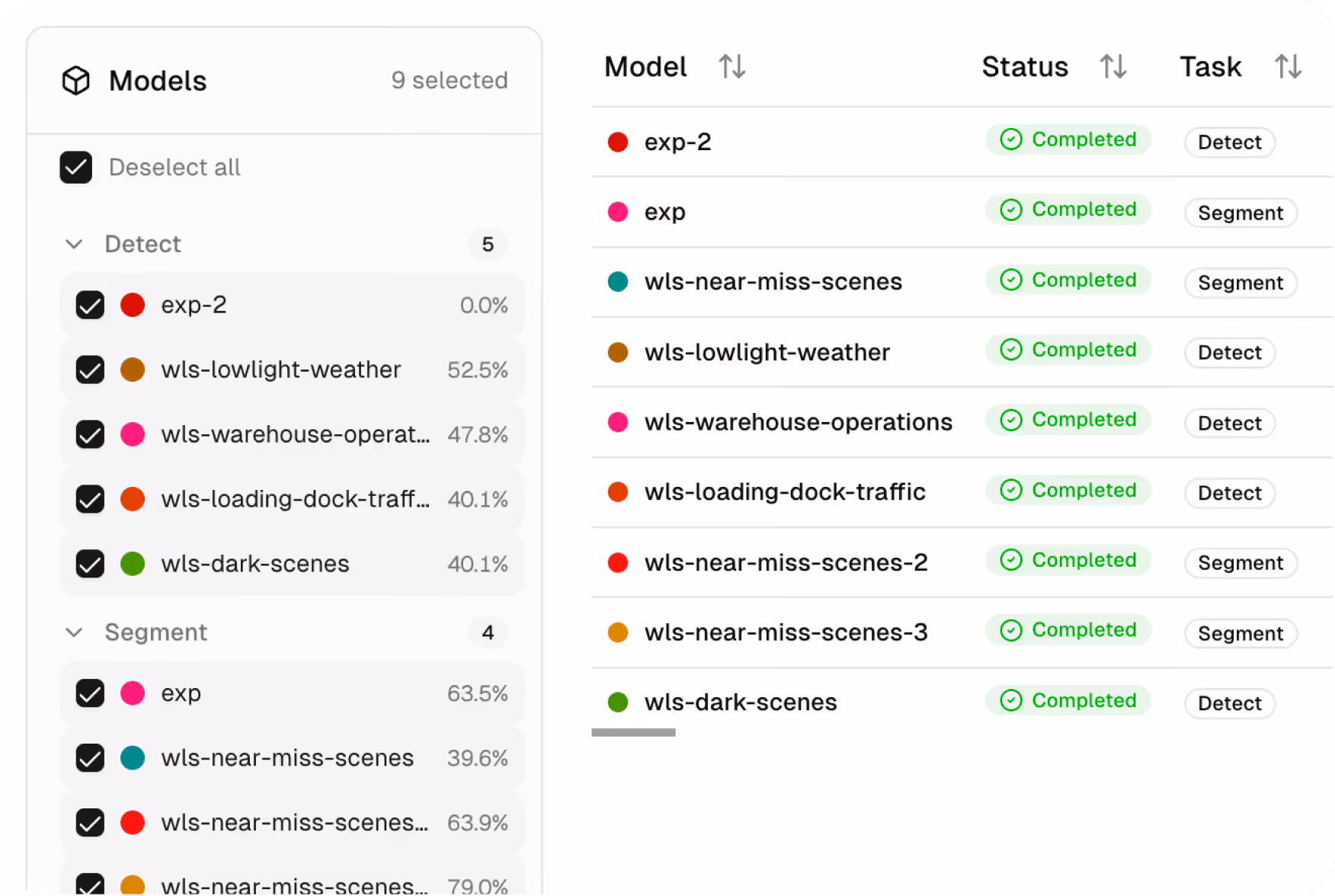Click the table row name 'wls-loading-dock-traffic'
1335x896 pixels.
[x=785, y=492]
